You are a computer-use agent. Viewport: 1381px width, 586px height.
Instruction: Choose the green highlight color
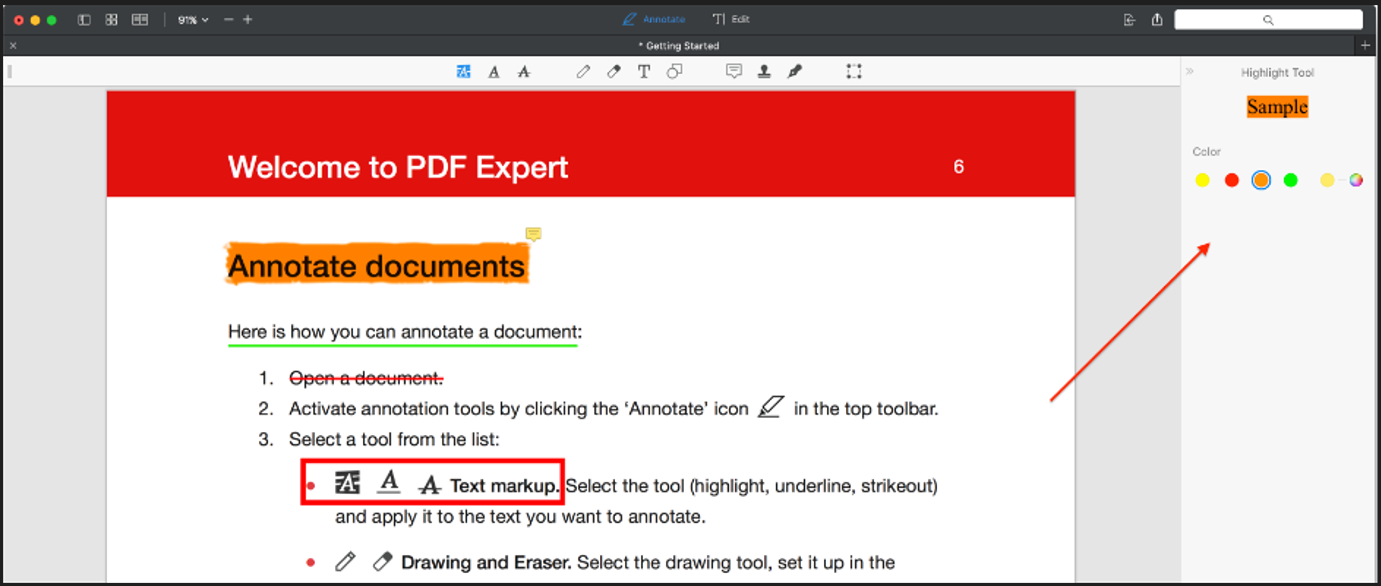1291,180
